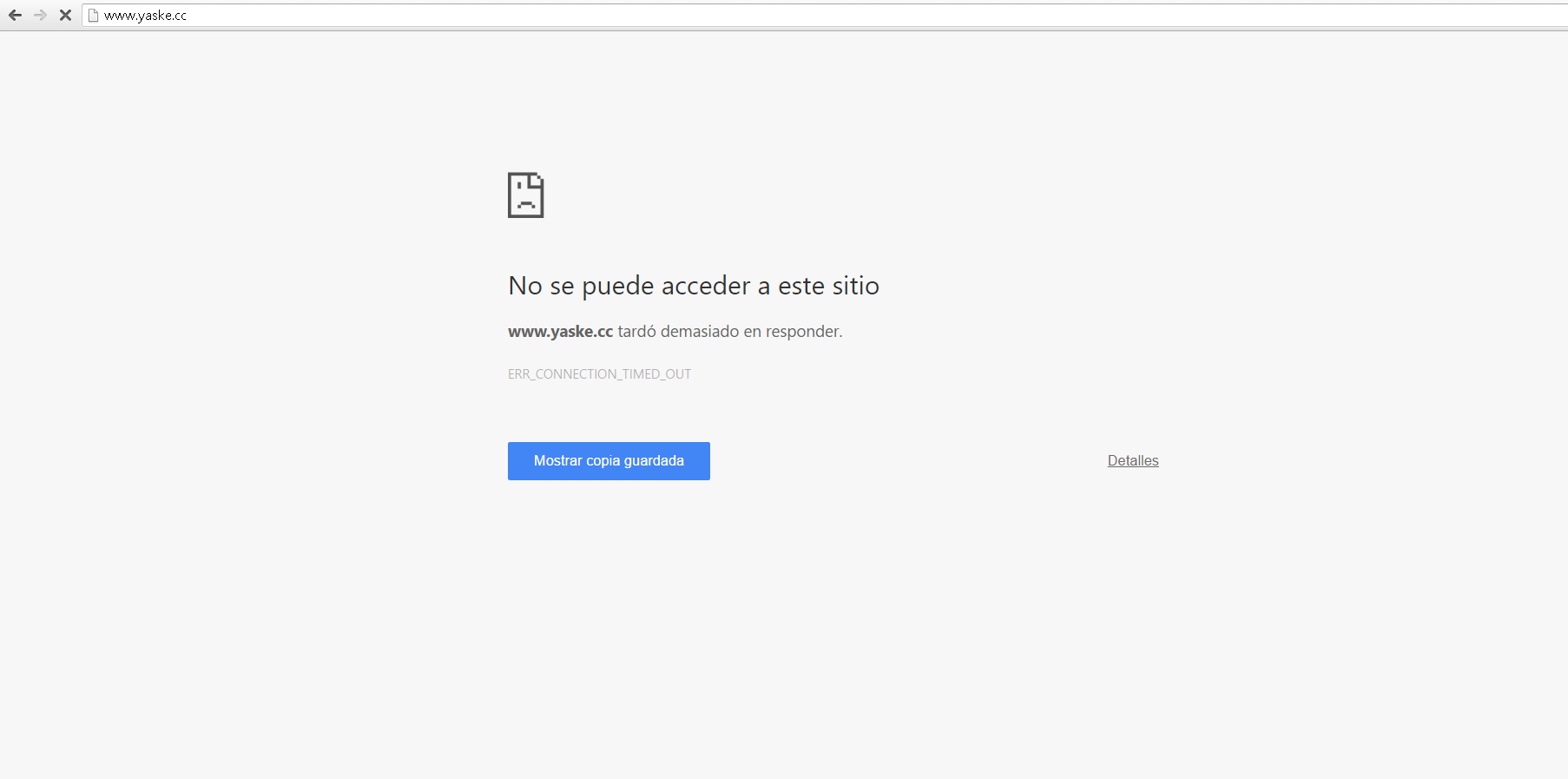This screenshot has height=779, width=1568.
Task: Go back with the browser back arrow
Action: pyautogui.click(x=15, y=15)
